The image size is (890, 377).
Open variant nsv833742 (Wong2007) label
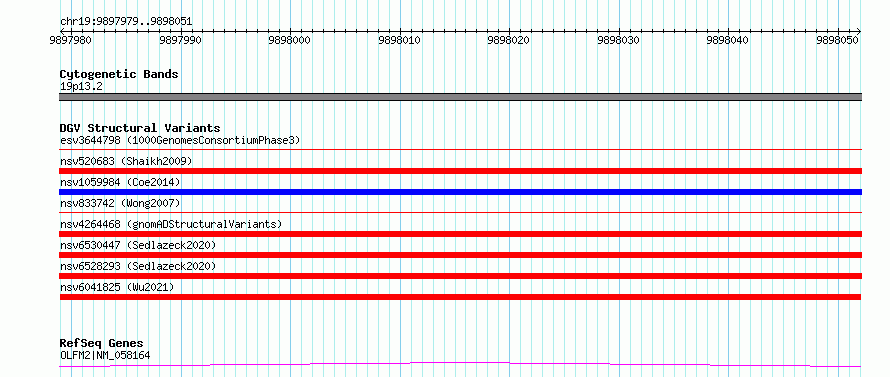point(120,203)
